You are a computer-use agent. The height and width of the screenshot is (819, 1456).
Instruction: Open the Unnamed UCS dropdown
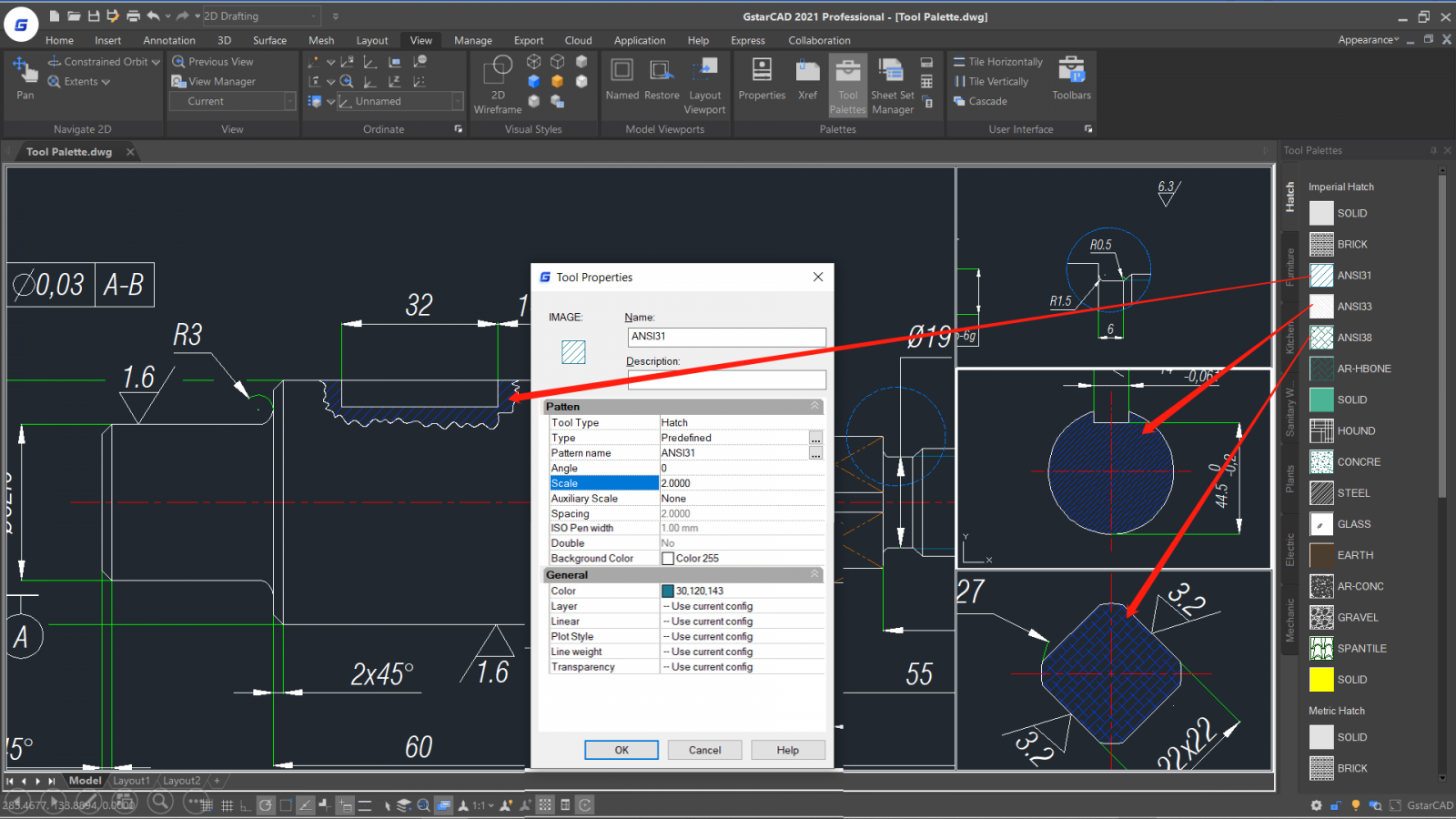click(x=399, y=102)
